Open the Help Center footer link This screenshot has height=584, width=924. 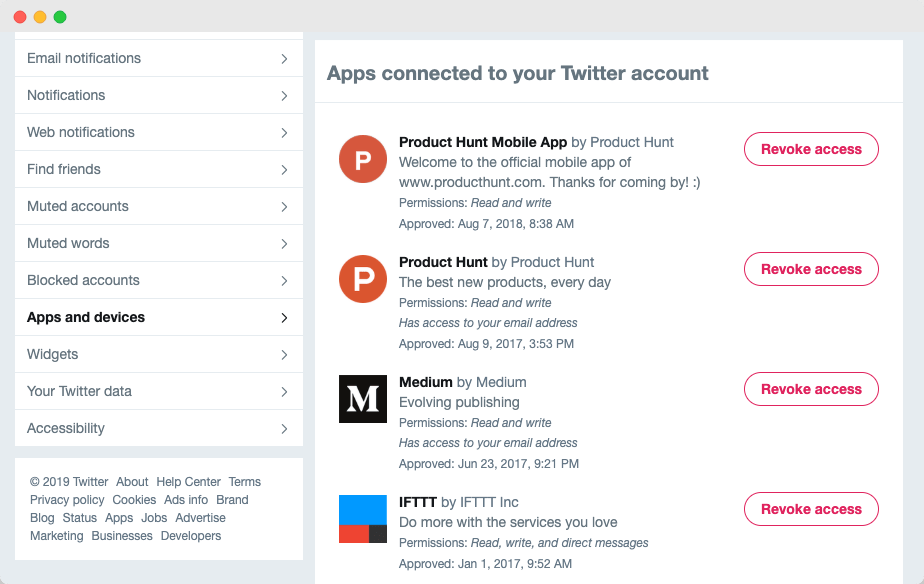[x=189, y=482]
